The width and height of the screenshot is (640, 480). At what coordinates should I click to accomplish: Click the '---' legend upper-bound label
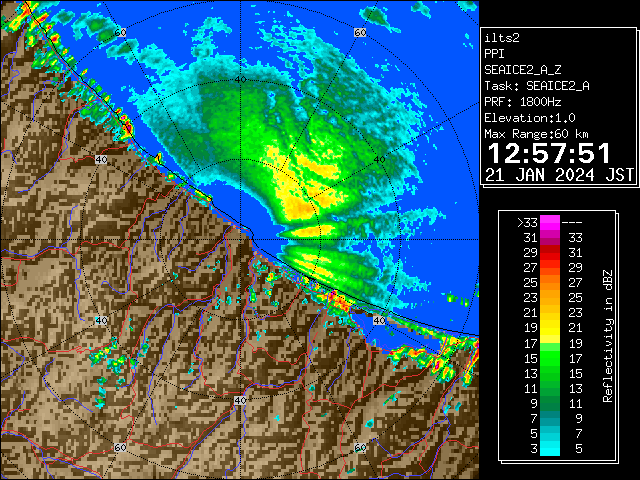[572, 223]
